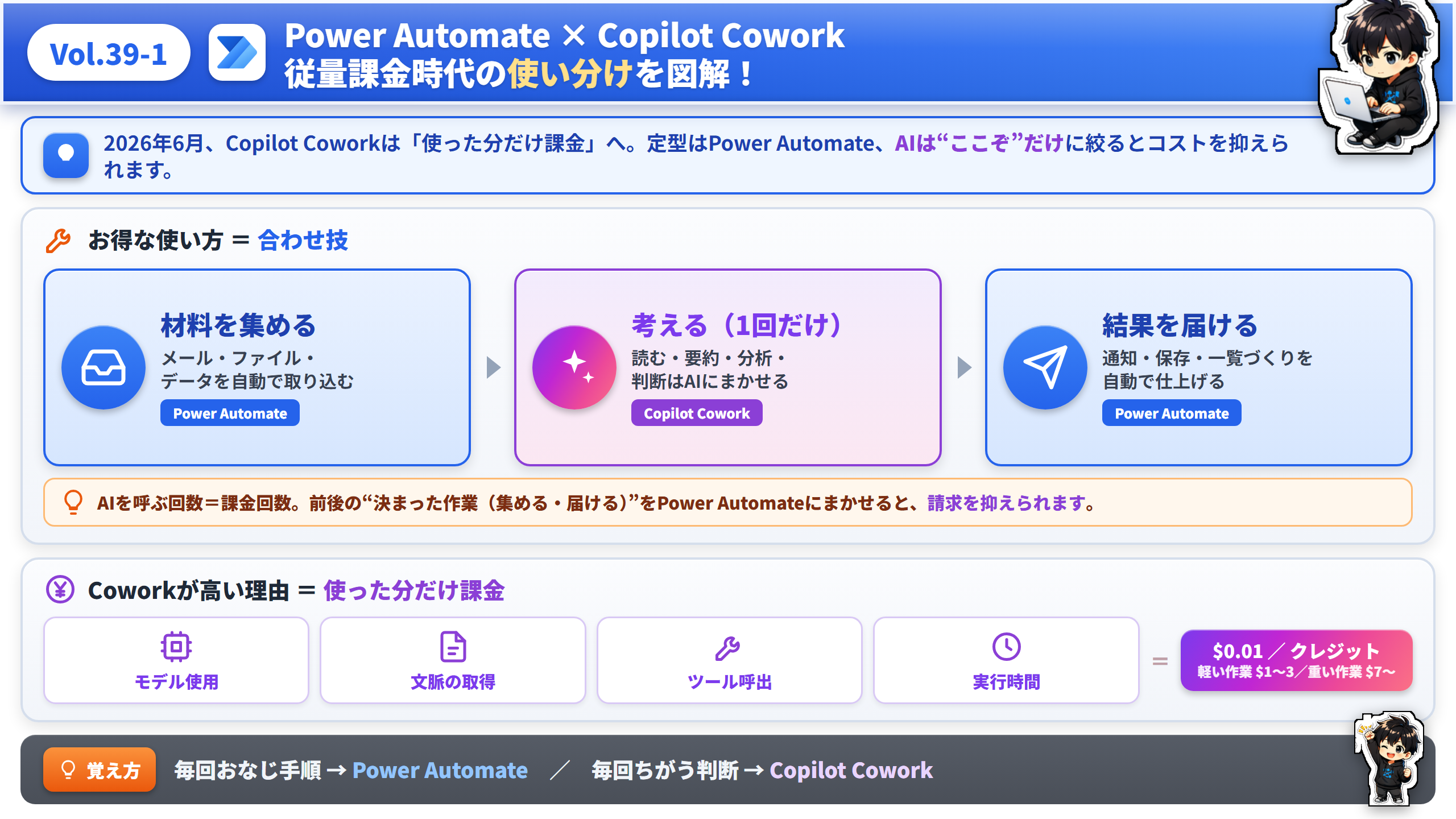Click the Vol.39-1 badge
The image size is (1456, 819).
[109, 52]
